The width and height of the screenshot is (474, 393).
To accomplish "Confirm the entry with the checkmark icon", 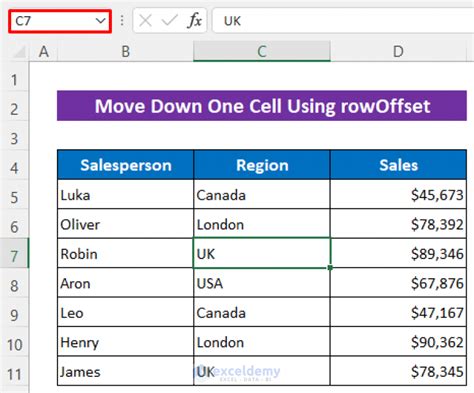I will [169, 21].
